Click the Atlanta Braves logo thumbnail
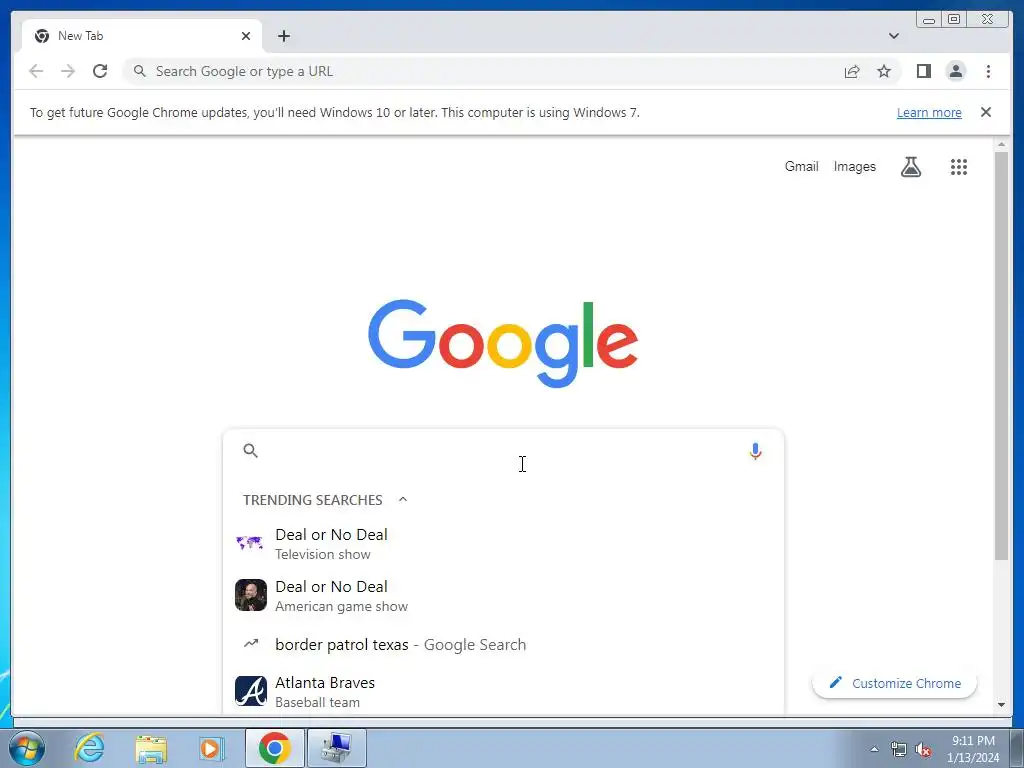 pyautogui.click(x=251, y=692)
